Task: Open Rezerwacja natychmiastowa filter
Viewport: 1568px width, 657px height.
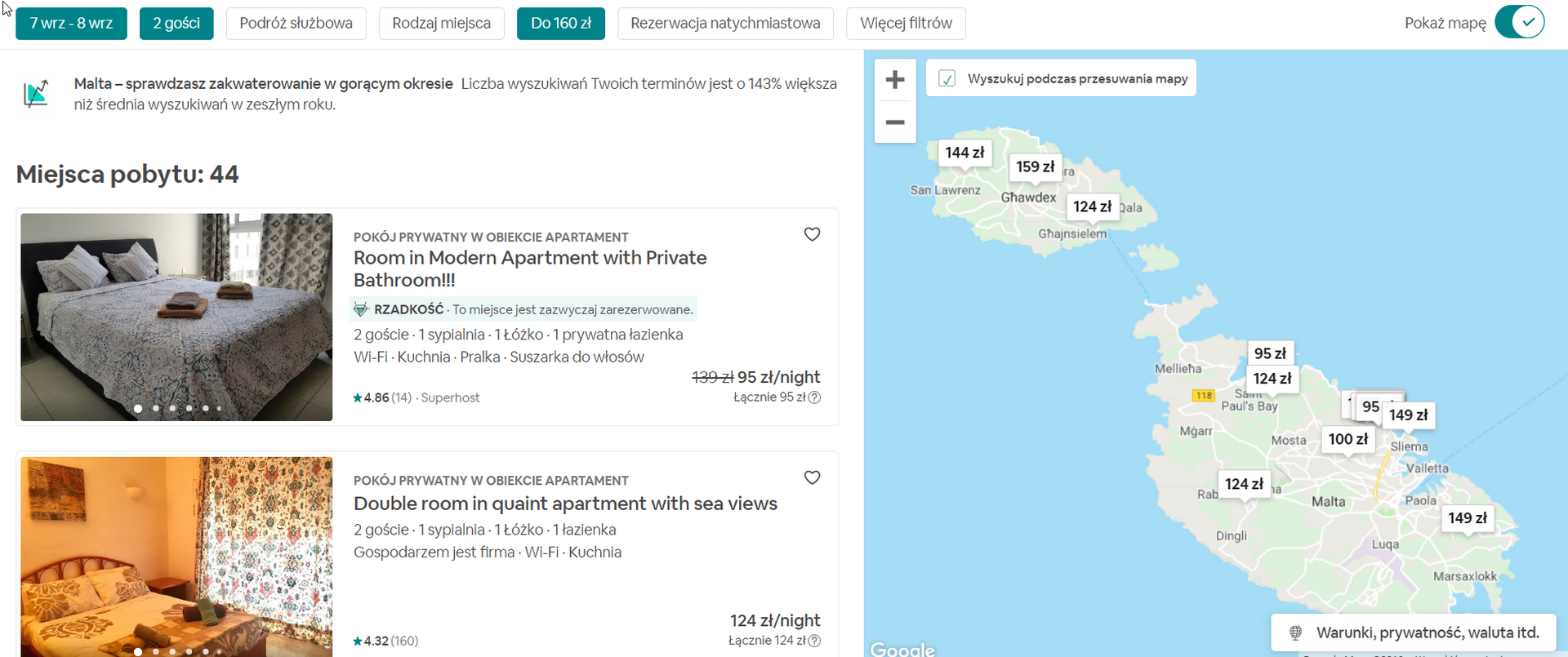Action: [725, 24]
